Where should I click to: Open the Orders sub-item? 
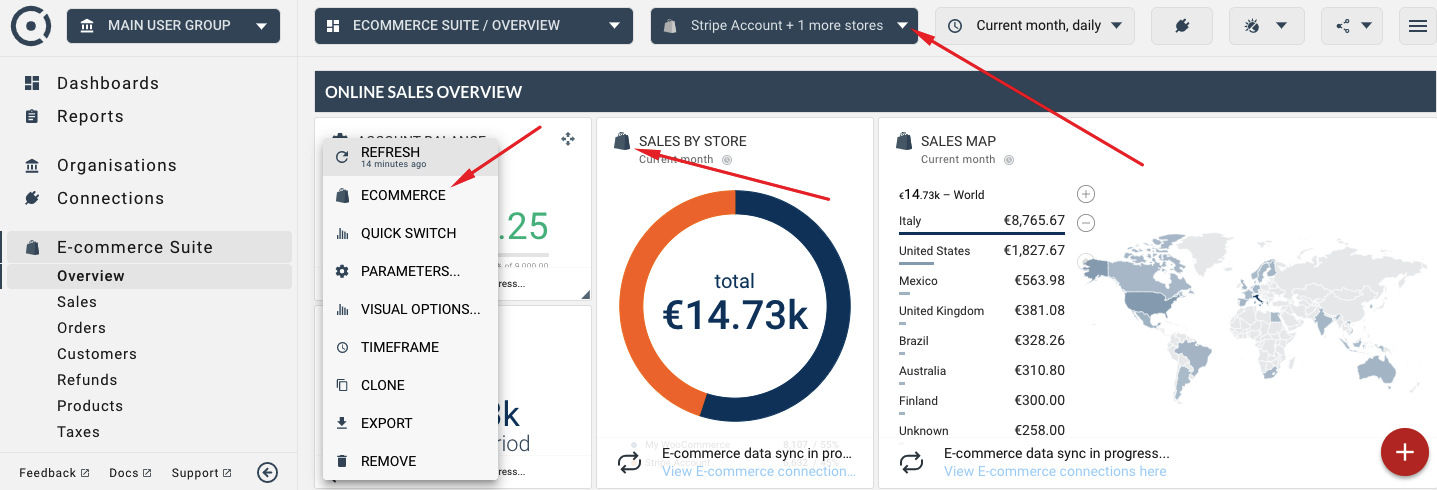[x=81, y=328]
